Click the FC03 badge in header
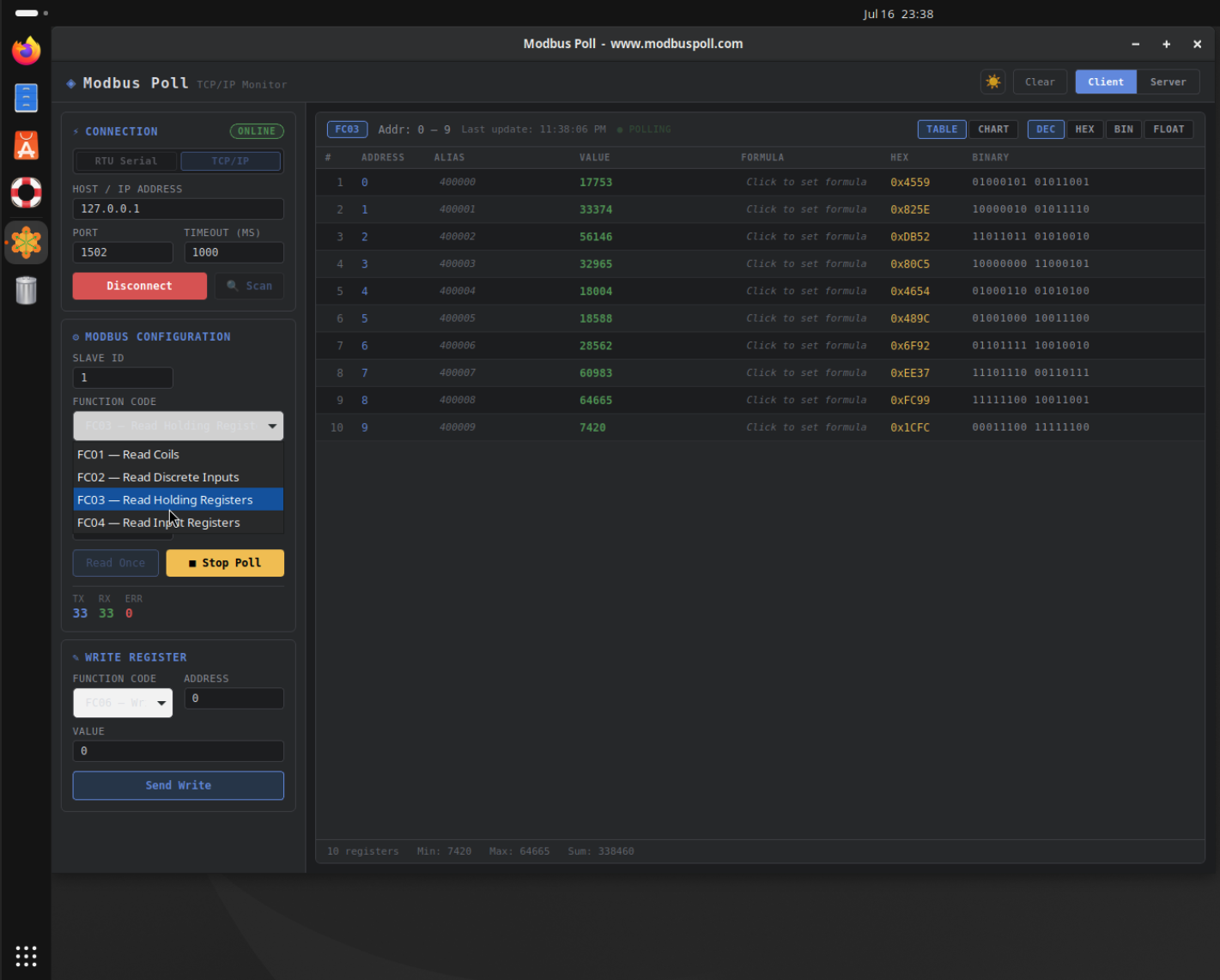Screen dimensions: 1220x980 click(x=347, y=130)
